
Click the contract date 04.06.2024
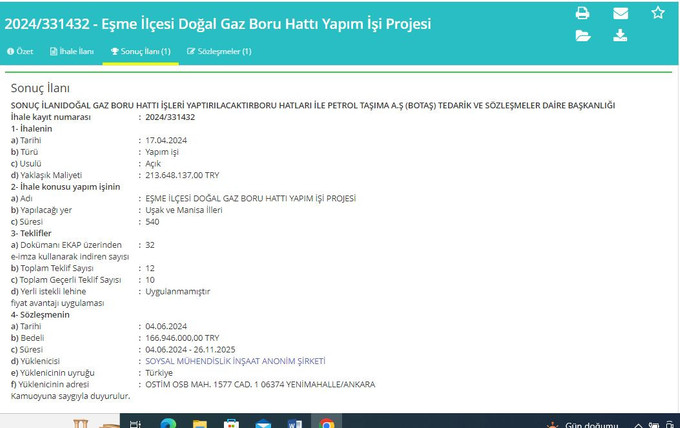click(x=166, y=326)
